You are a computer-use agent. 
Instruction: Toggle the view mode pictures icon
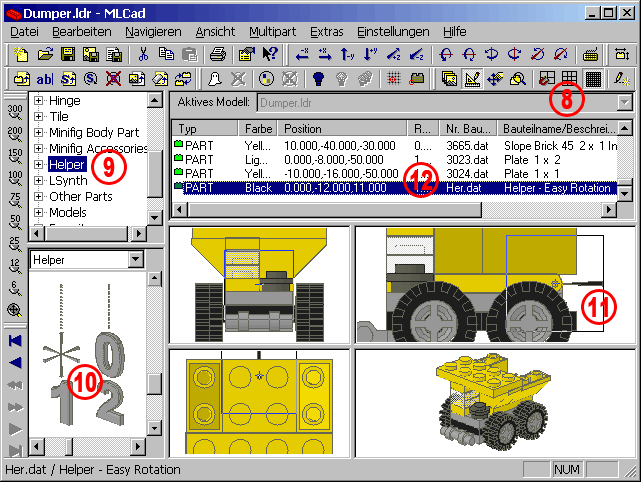pos(449,78)
